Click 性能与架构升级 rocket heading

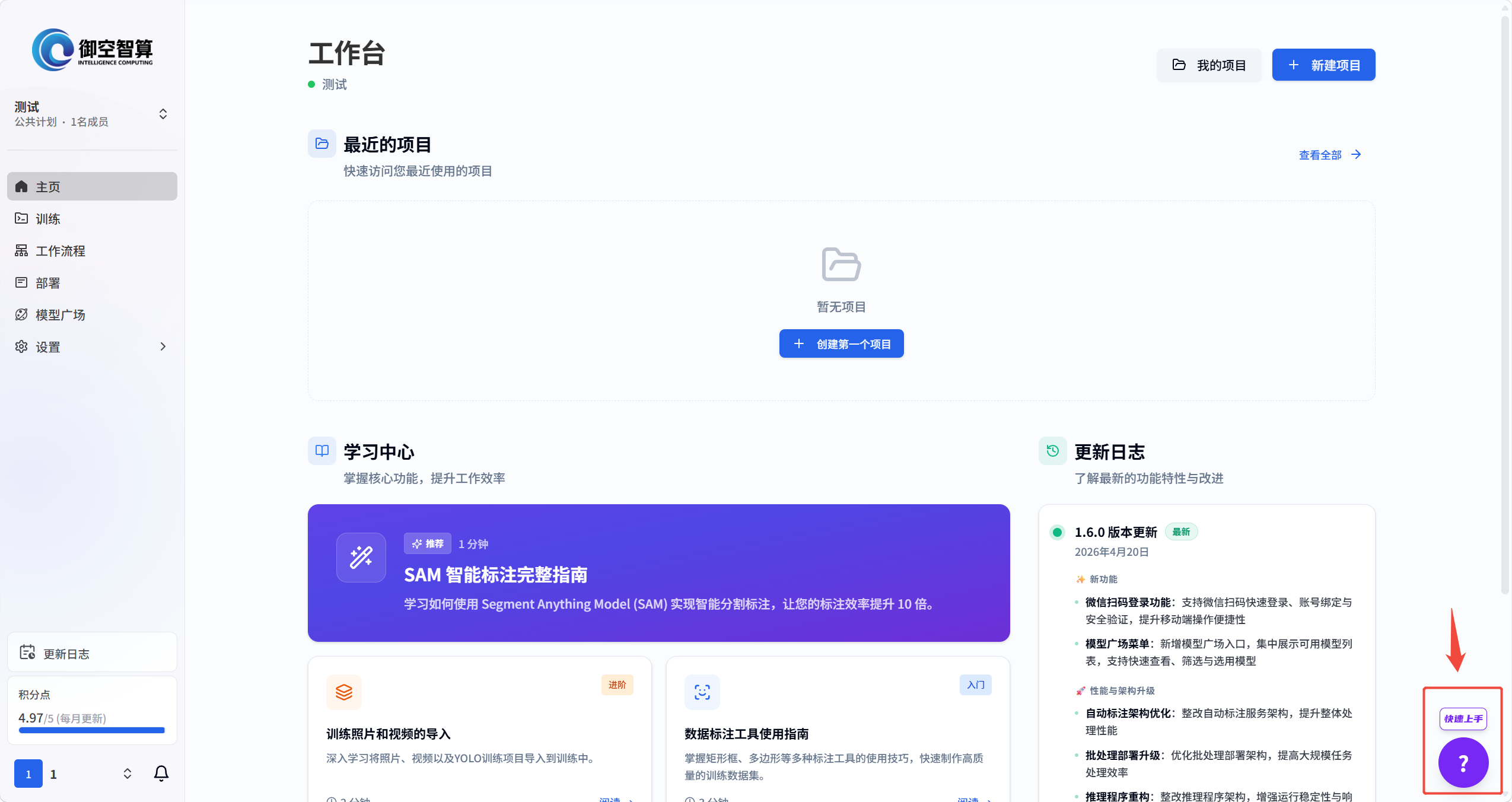click(x=1115, y=690)
